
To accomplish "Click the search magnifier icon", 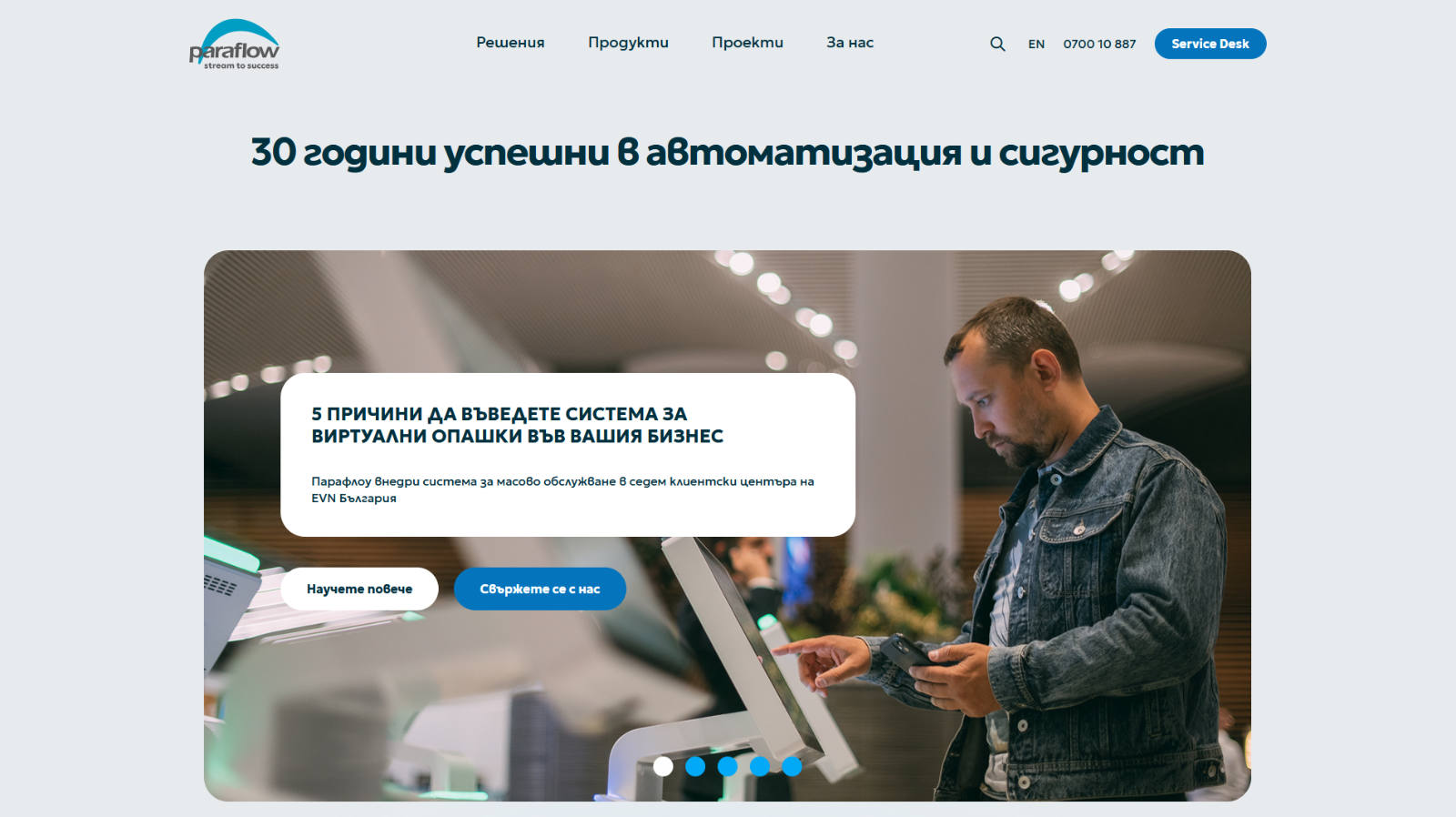I will [x=997, y=44].
